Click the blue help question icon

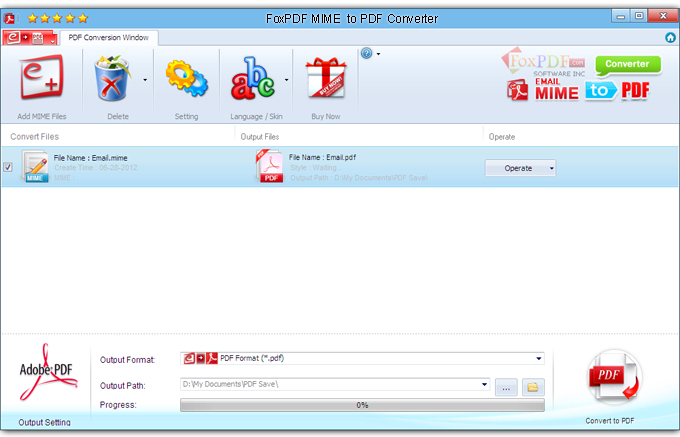(366, 53)
